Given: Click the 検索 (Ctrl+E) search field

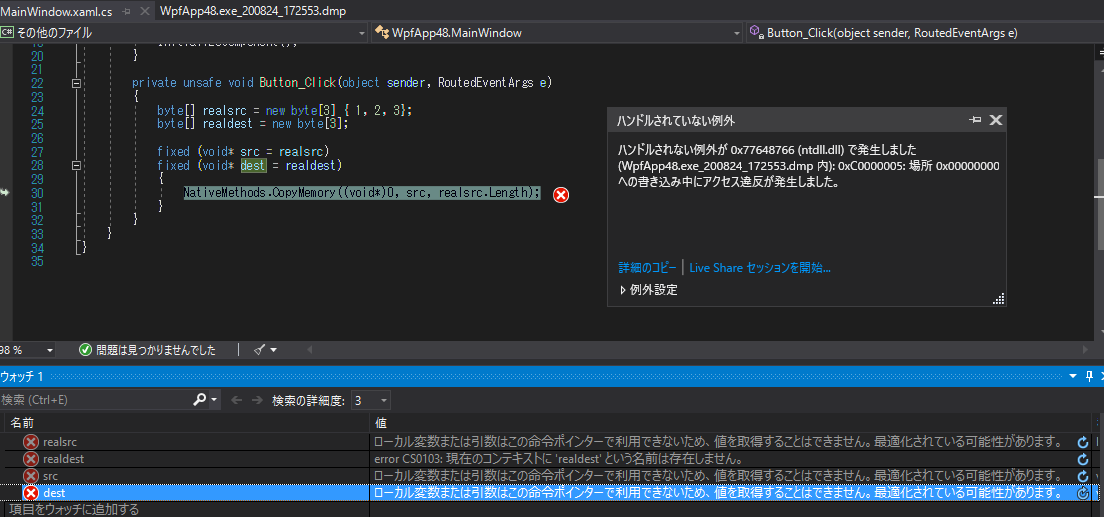Looking at the screenshot, I should pos(95,400).
